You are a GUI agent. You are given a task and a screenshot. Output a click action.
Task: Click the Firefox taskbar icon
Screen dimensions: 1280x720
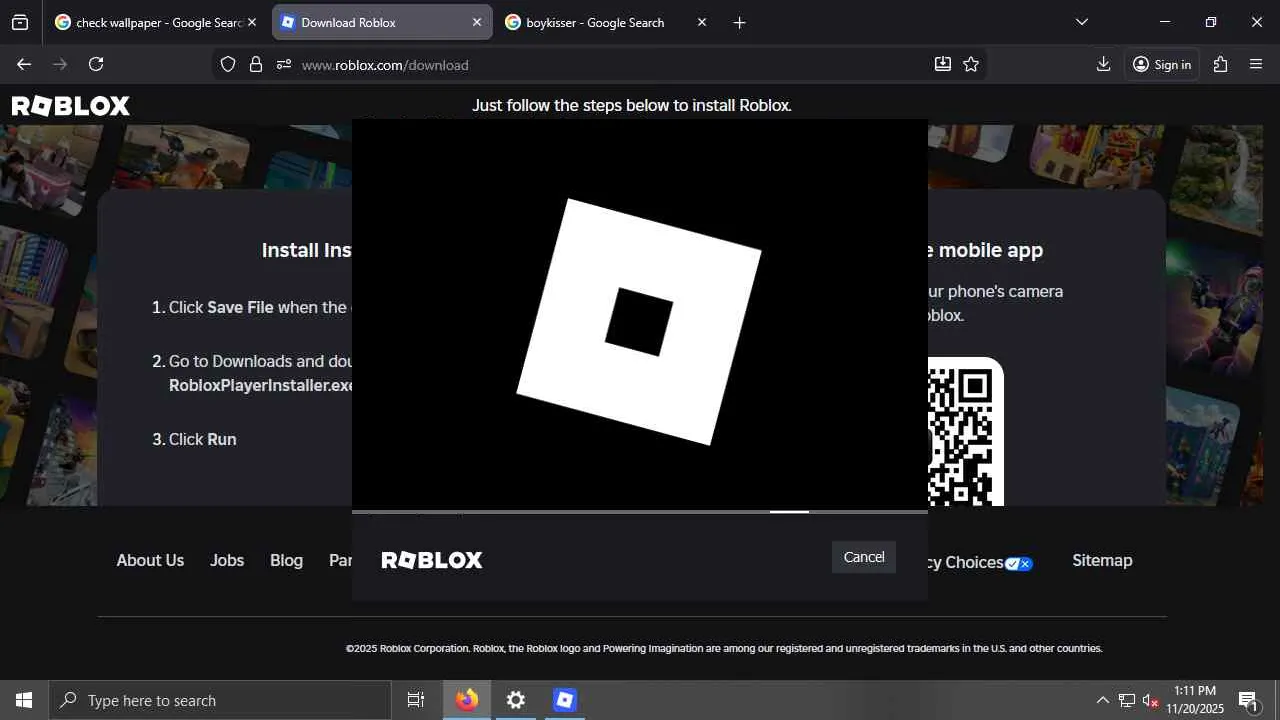pyautogui.click(x=467, y=700)
